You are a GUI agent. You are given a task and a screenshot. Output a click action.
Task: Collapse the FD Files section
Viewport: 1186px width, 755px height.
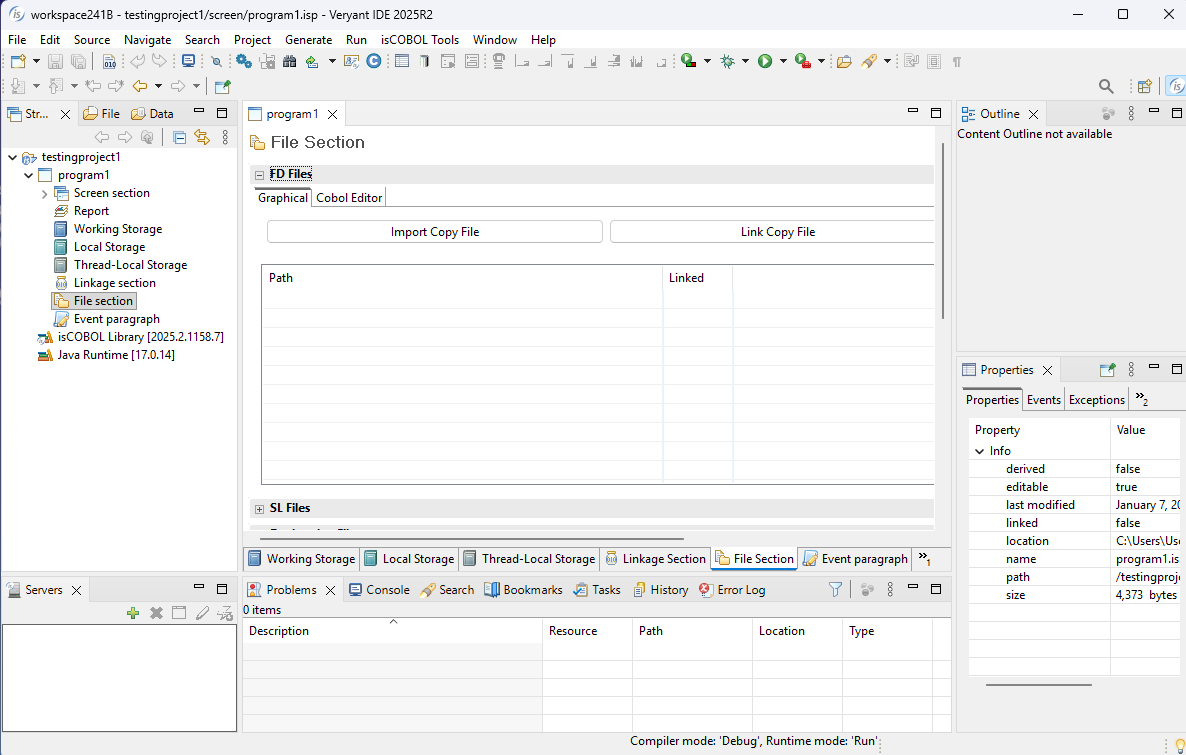tap(260, 175)
